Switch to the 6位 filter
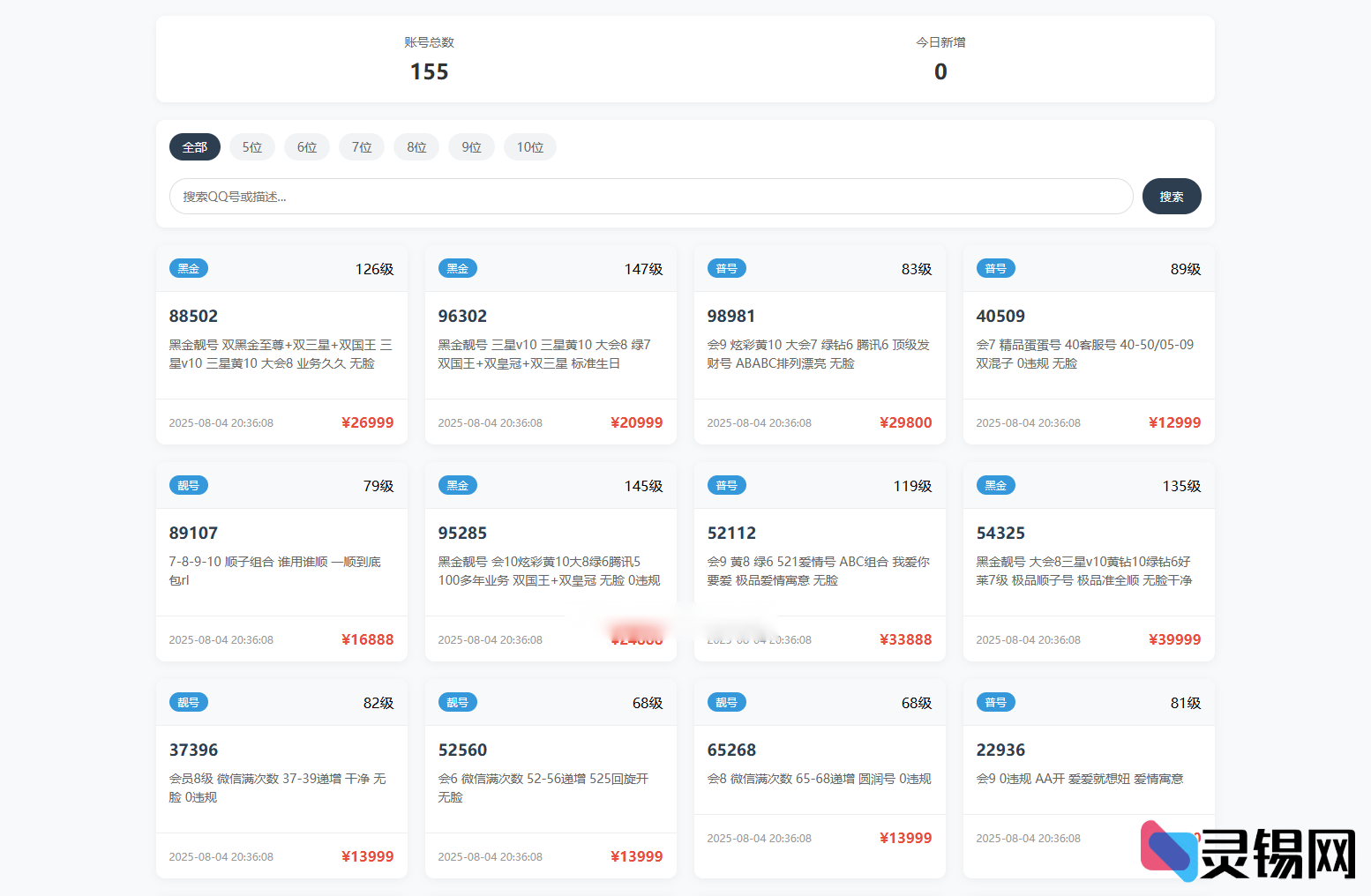Viewport: 1371px width, 896px height. (307, 147)
